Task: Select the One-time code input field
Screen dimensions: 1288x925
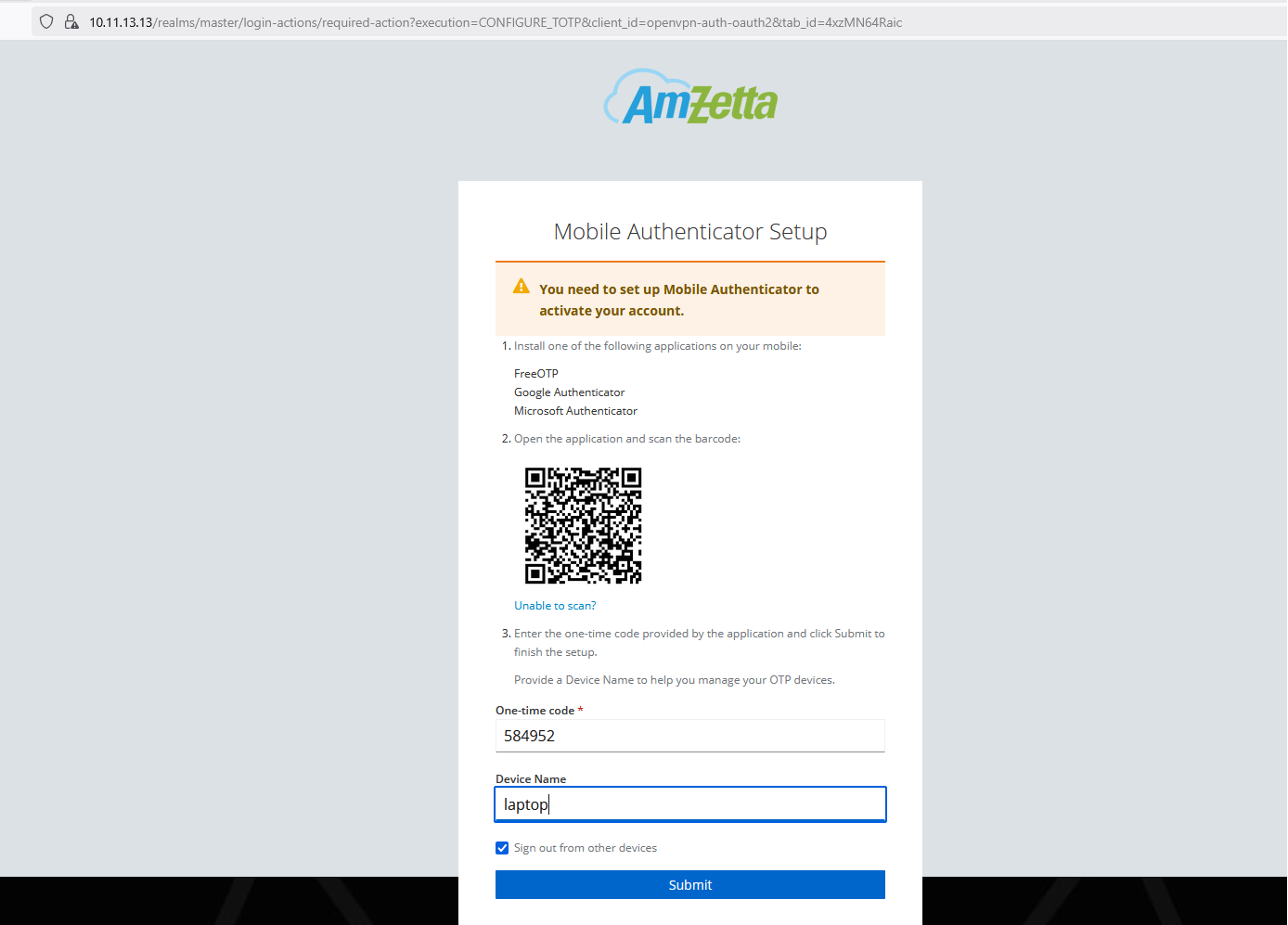Action: (690, 735)
